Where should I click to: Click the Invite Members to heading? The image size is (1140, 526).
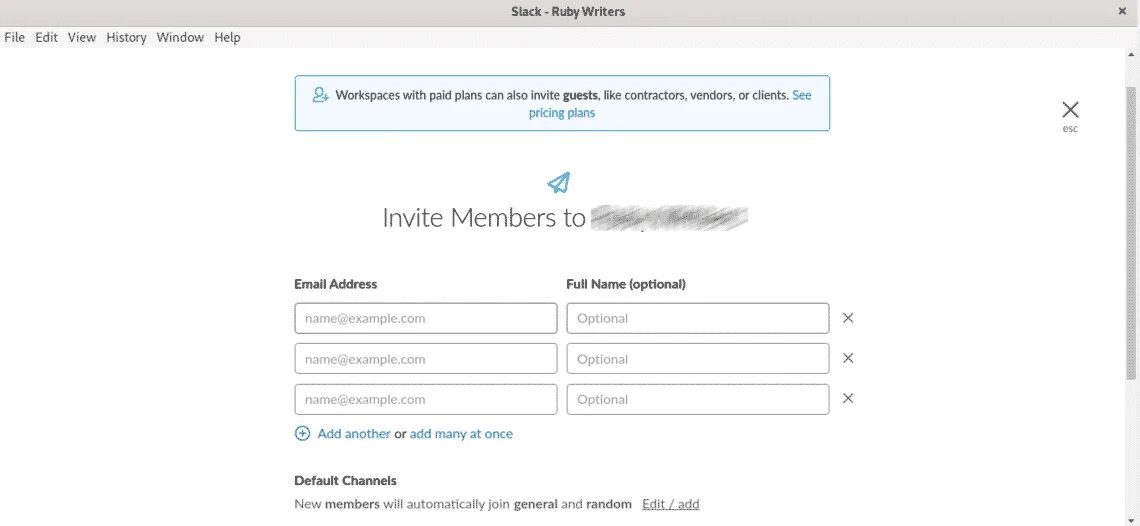click(483, 218)
